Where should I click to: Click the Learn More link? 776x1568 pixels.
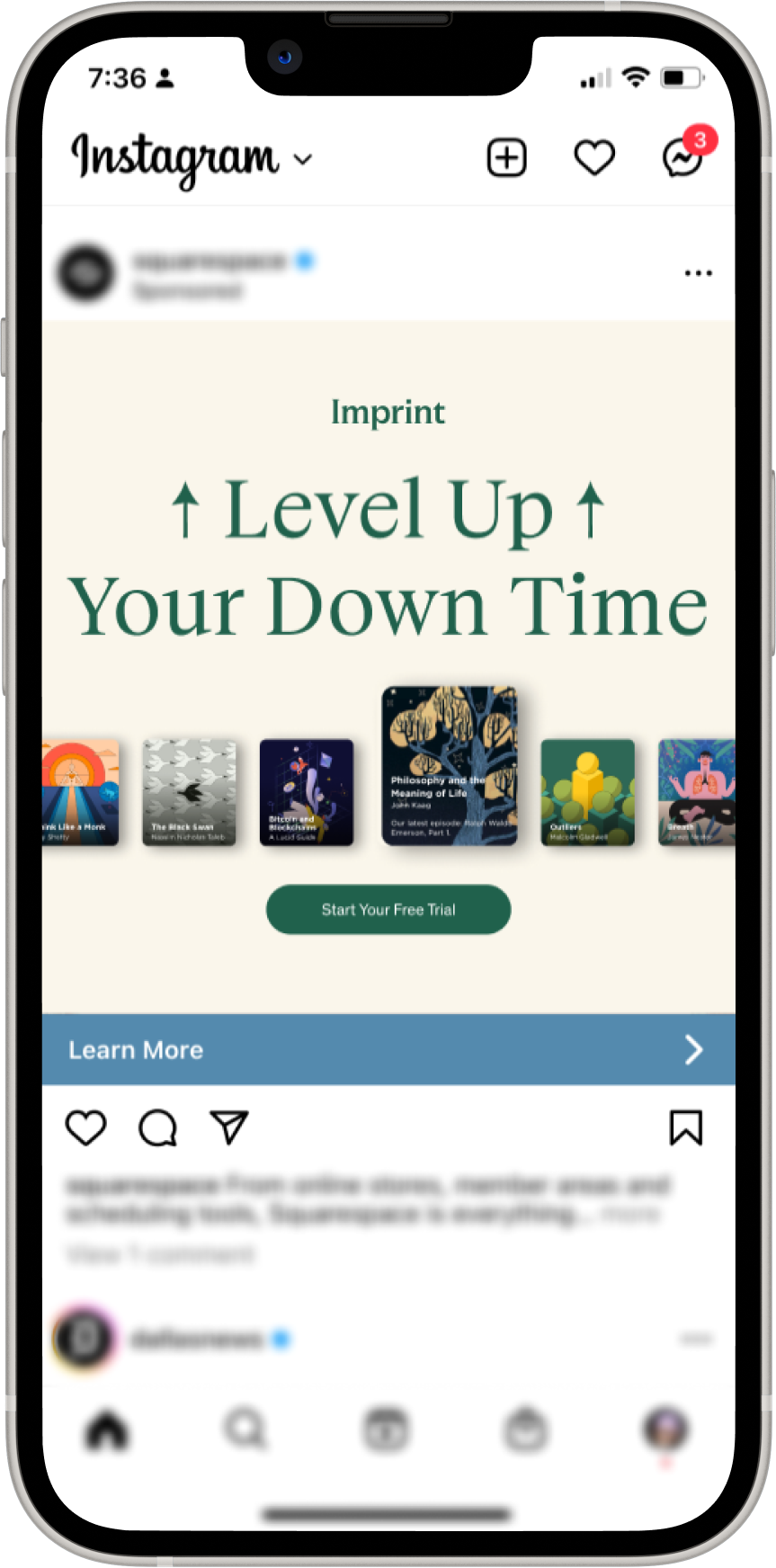click(x=136, y=1050)
